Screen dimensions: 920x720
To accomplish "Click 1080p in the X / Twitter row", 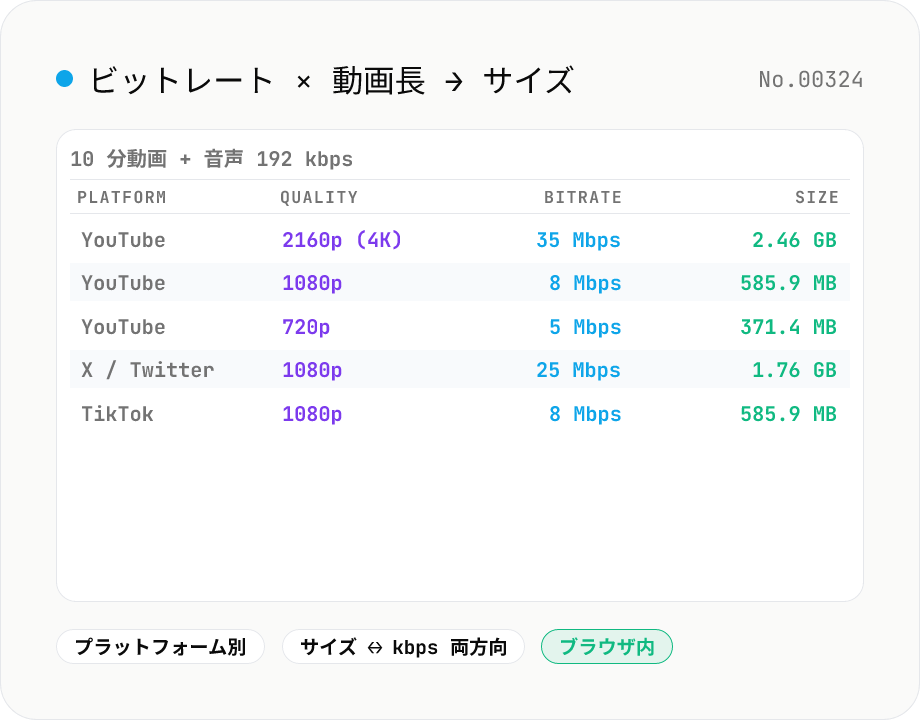I will 312,370.
